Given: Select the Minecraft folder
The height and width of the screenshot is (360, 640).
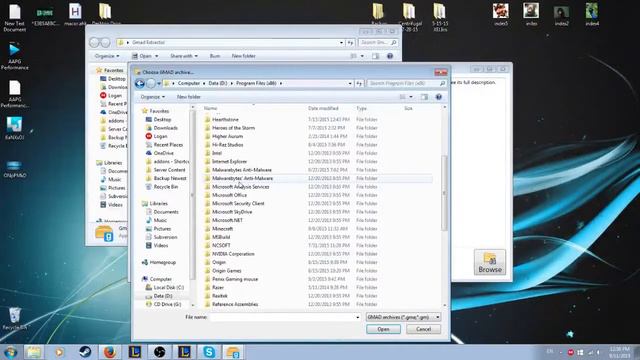Looking at the screenshot, I should click(222, 229).
